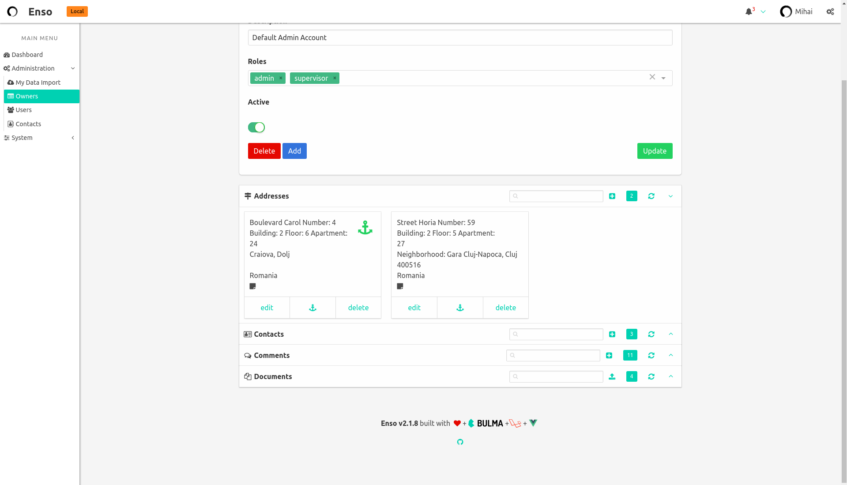Image resolution: width=847 pixels, height=485 pixels.
Task: Refresh the Contacts list
Action: point(651,334)
